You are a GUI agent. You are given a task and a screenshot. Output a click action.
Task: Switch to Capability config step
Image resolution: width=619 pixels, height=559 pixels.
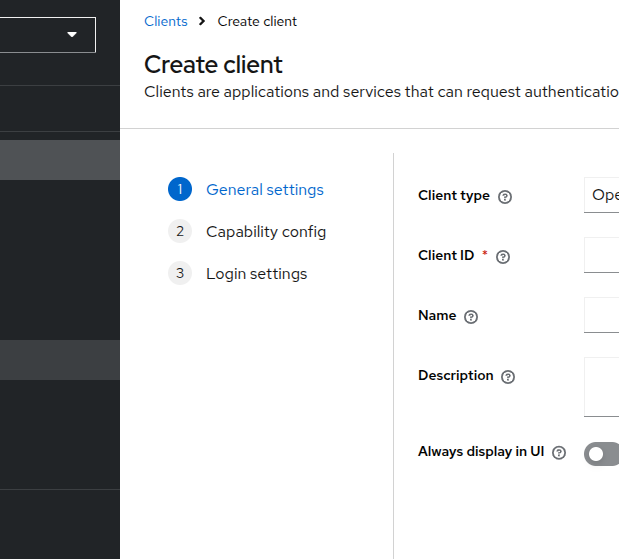click(266, 232)
